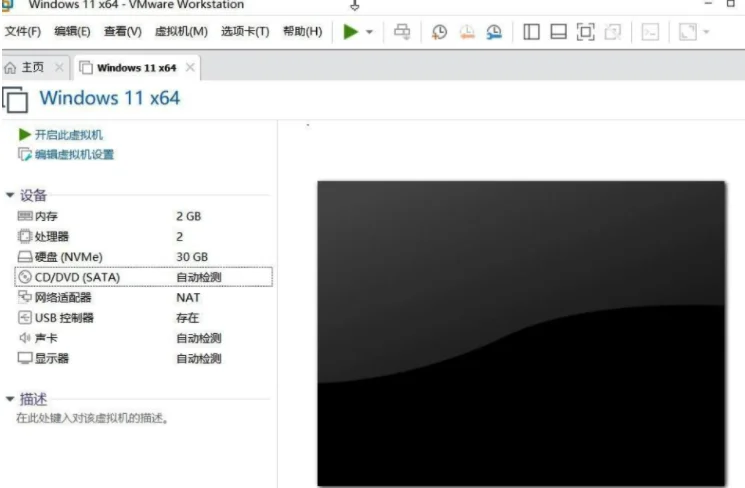This screenshot has height=488, width=745.
Task: Click the take snapshot clock icon
Action: pyautogui.click(x=439, y=32)
